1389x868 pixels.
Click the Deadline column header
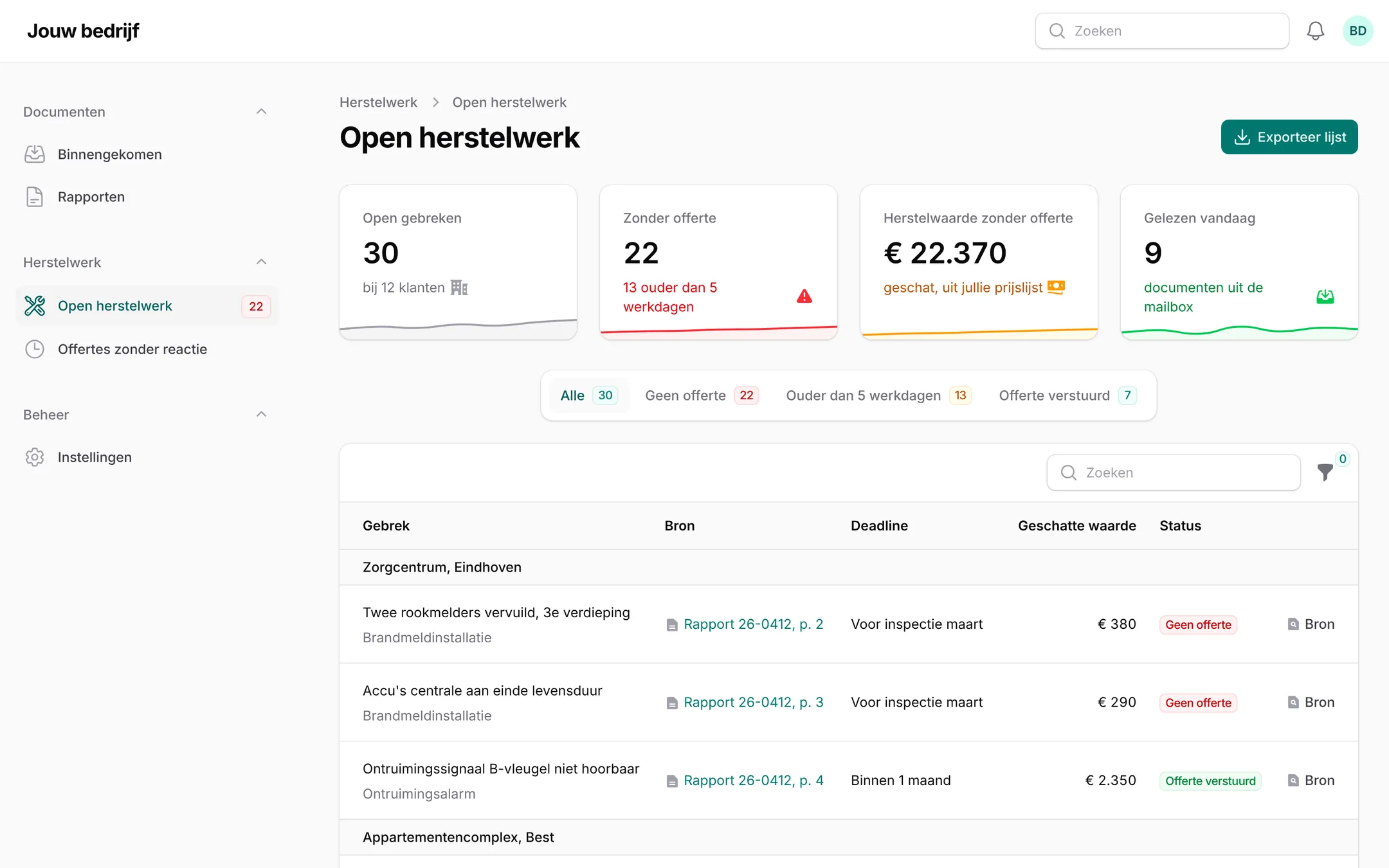click(x=879, y=526)
